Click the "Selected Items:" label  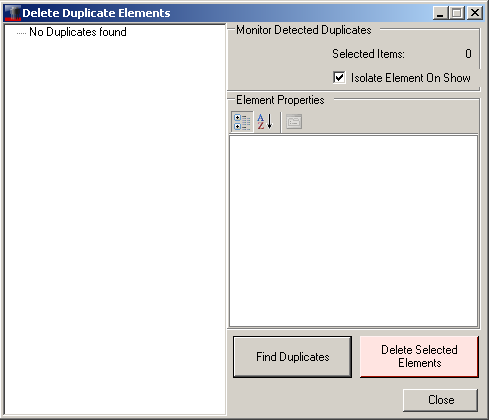tap(368, 54)
